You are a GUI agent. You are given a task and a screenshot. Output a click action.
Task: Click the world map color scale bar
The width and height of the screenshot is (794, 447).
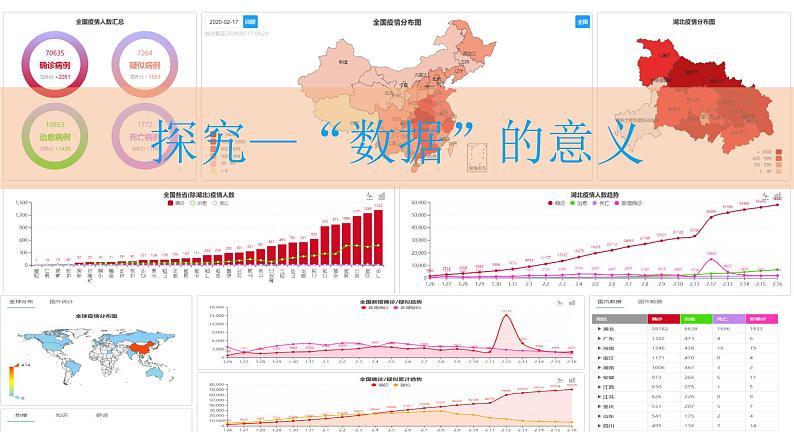click(12, 379)
